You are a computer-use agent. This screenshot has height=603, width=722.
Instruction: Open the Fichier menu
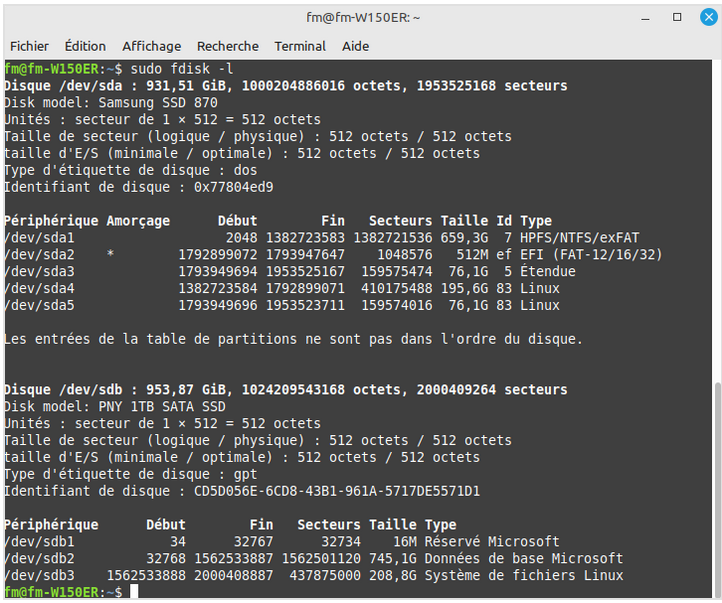[x=29, y=46]
